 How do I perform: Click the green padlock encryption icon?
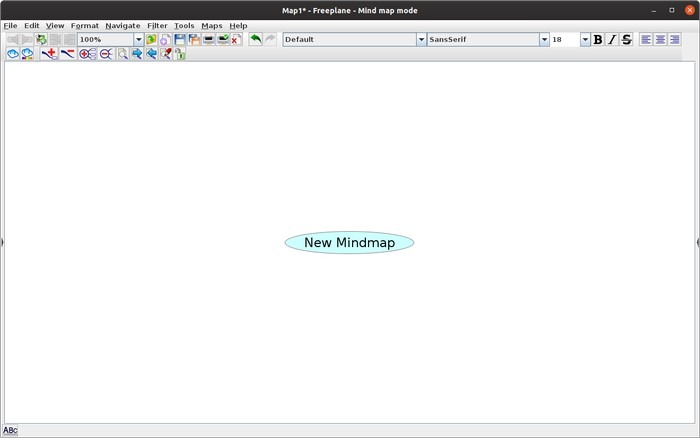point(180,54)
